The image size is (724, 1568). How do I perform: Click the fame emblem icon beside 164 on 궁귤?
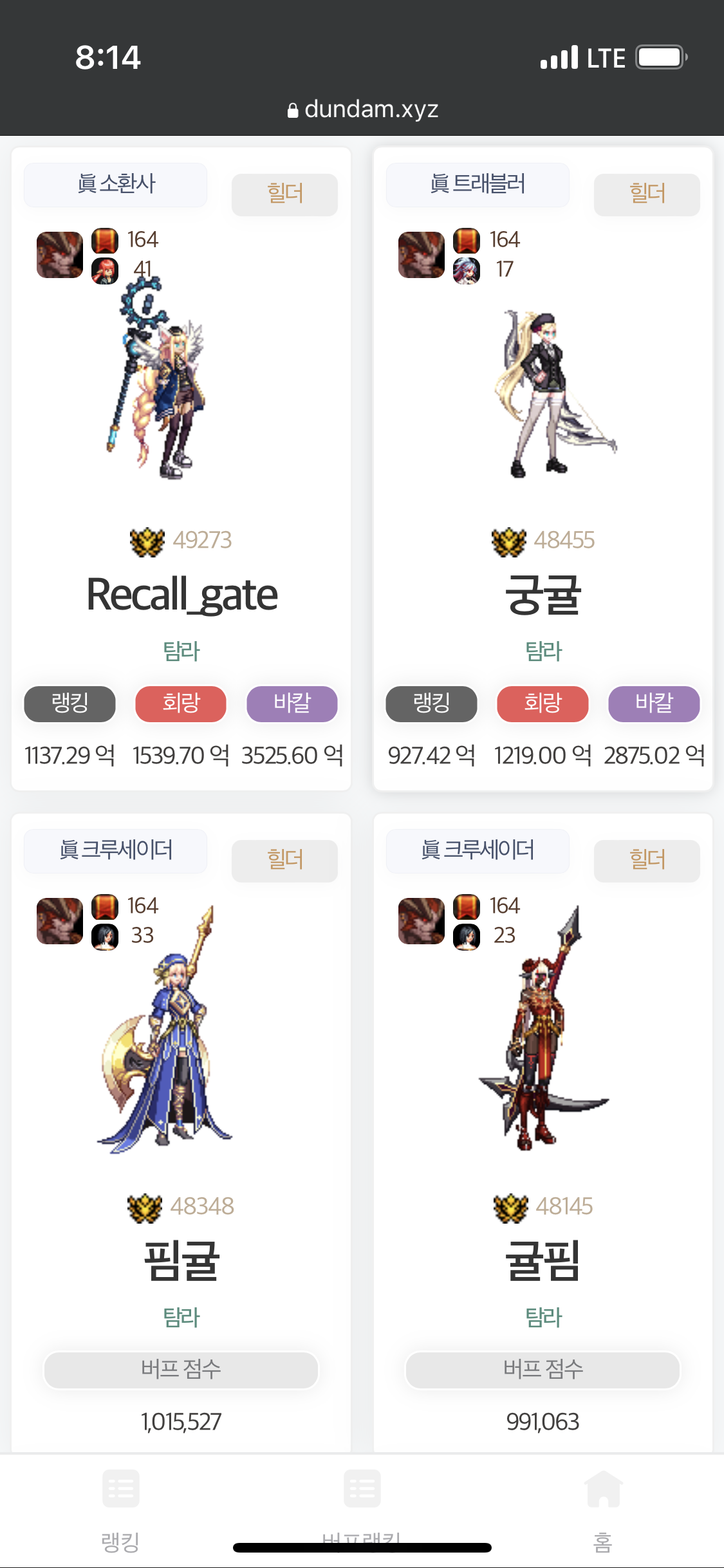(467, 241)
